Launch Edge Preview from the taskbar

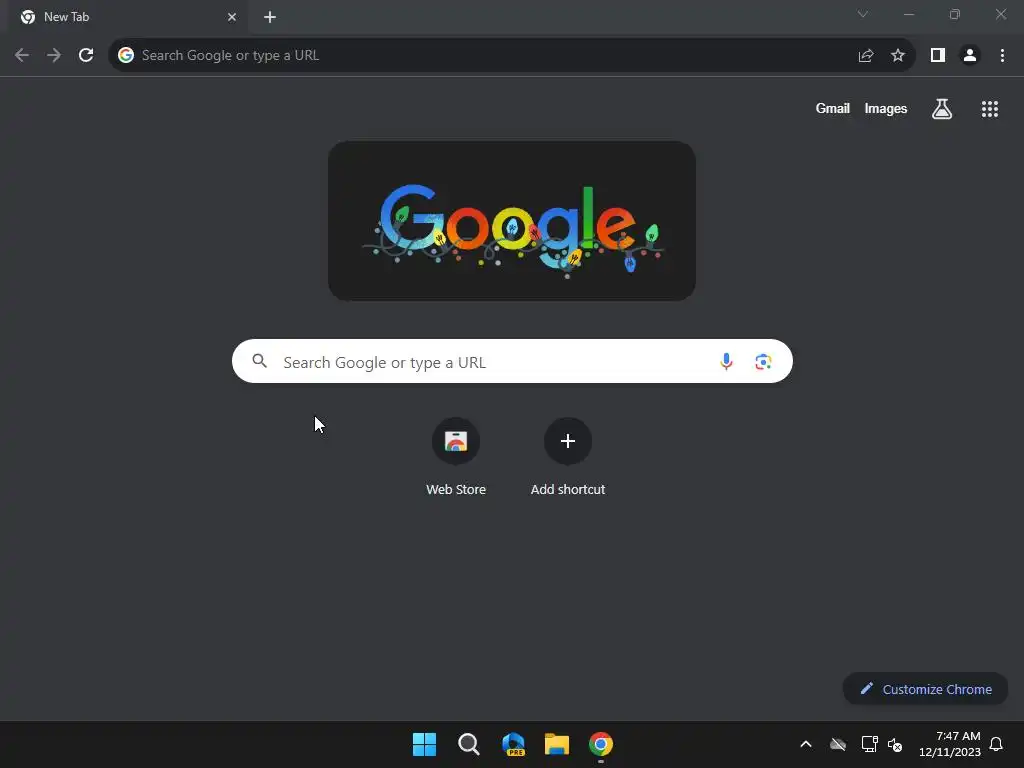point(513,744)
